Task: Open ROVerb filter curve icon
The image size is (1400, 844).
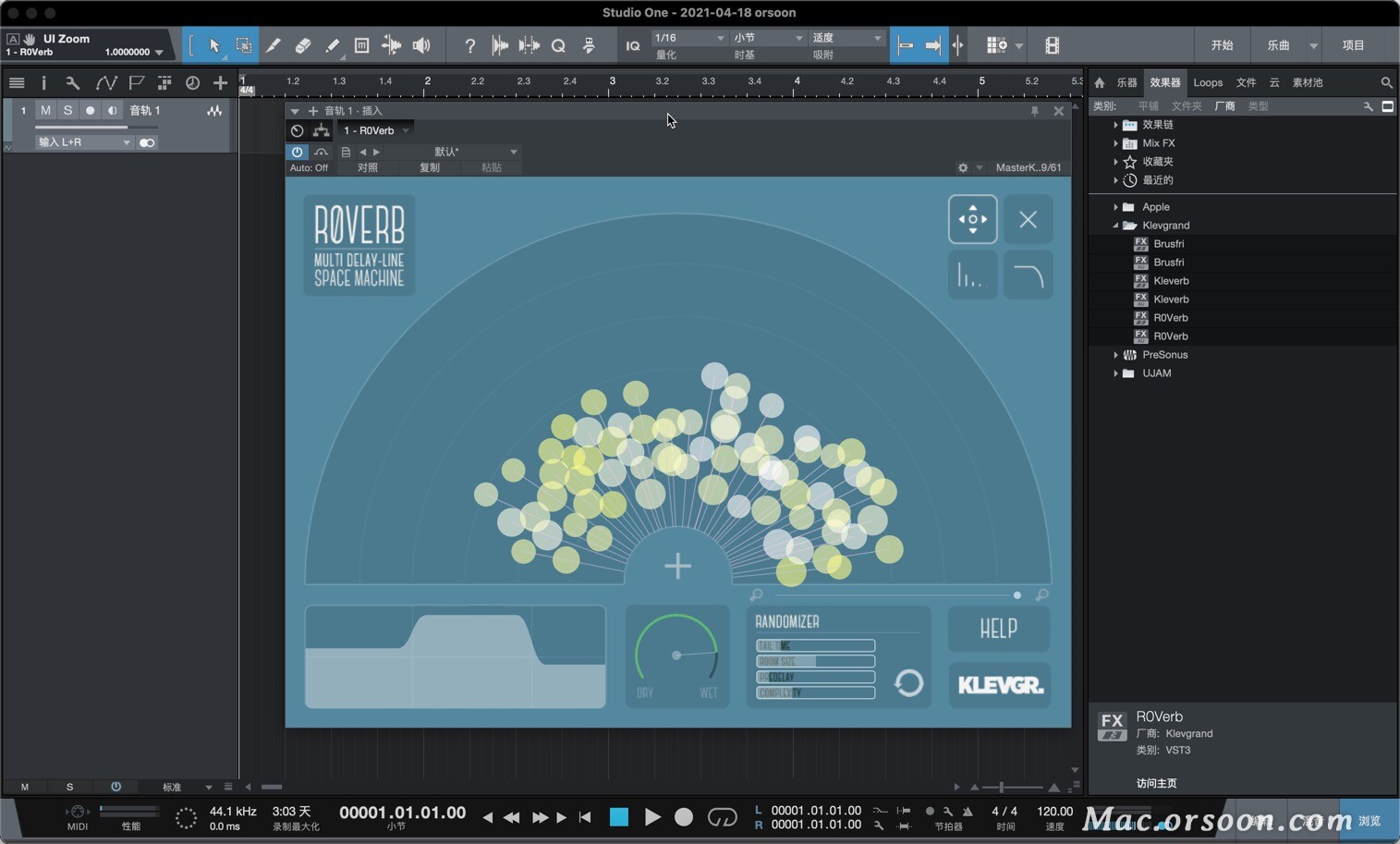Action: pyautogui.click(x=1028, y=275)
